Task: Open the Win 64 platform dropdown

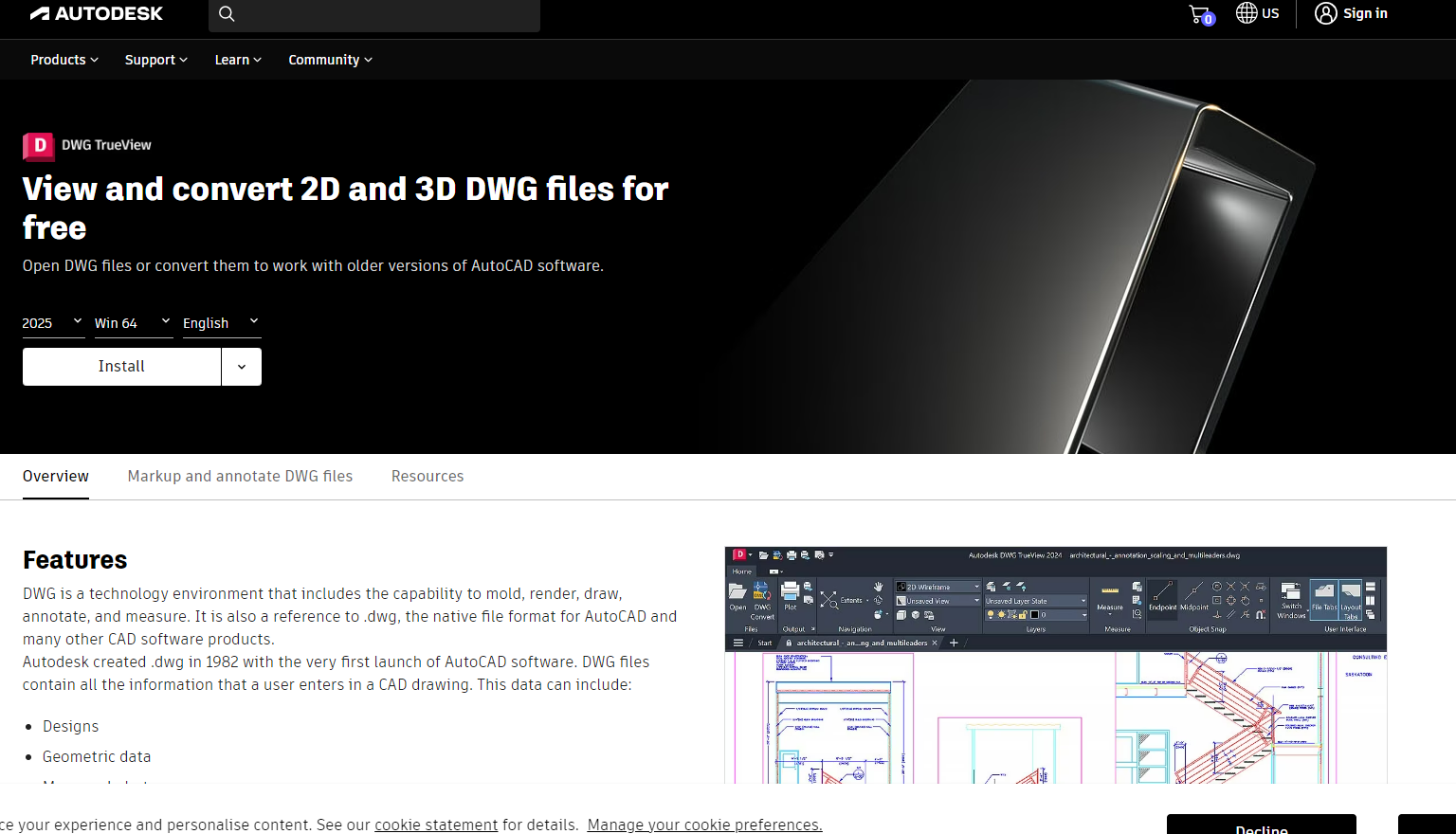Action: (x=134, y=323)
